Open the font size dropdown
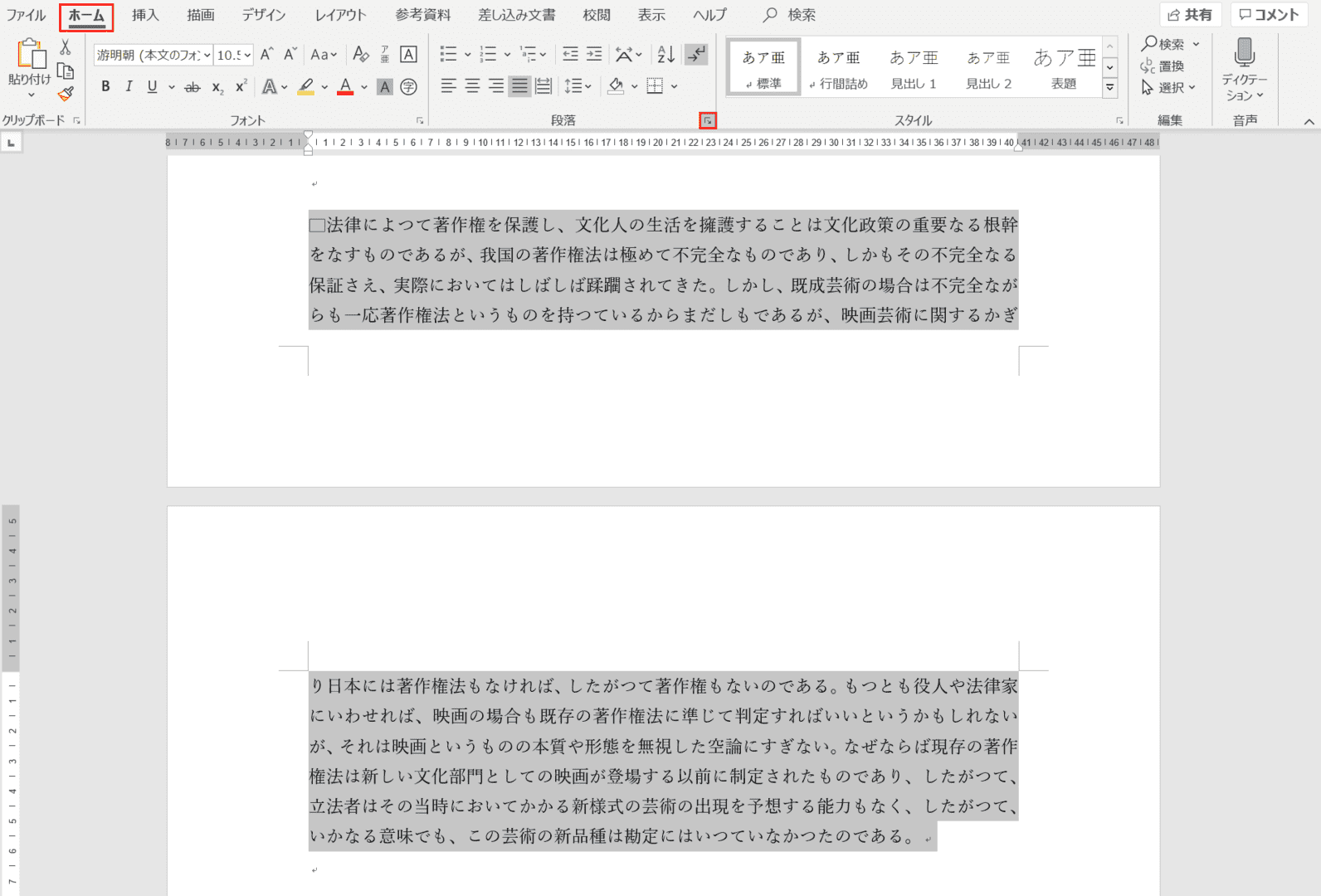 (247, 55)
